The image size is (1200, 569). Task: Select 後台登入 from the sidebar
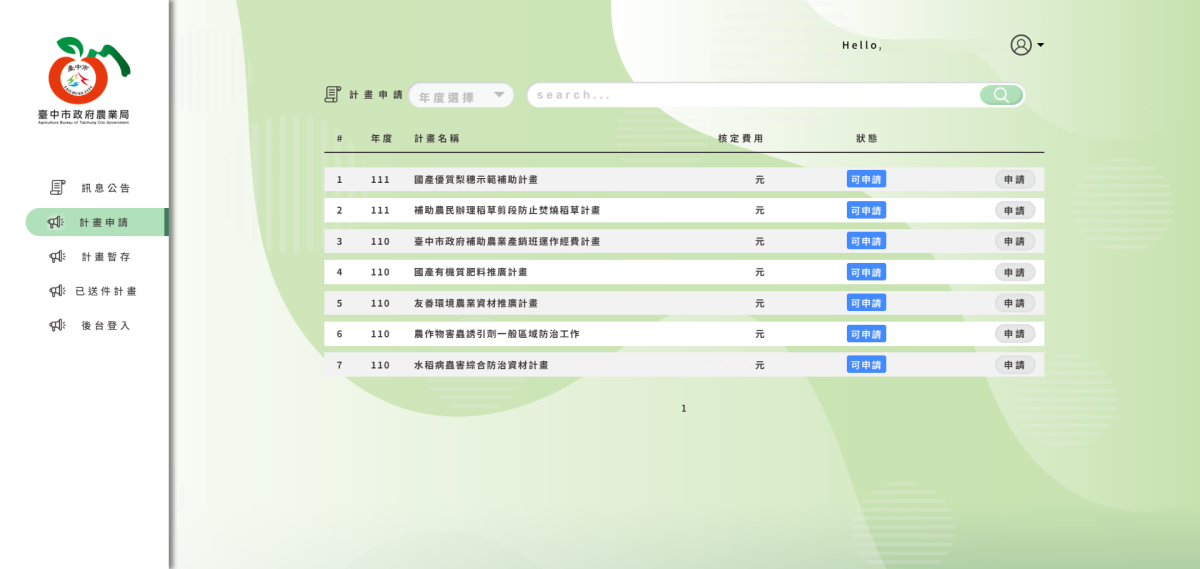pos(106,326)
